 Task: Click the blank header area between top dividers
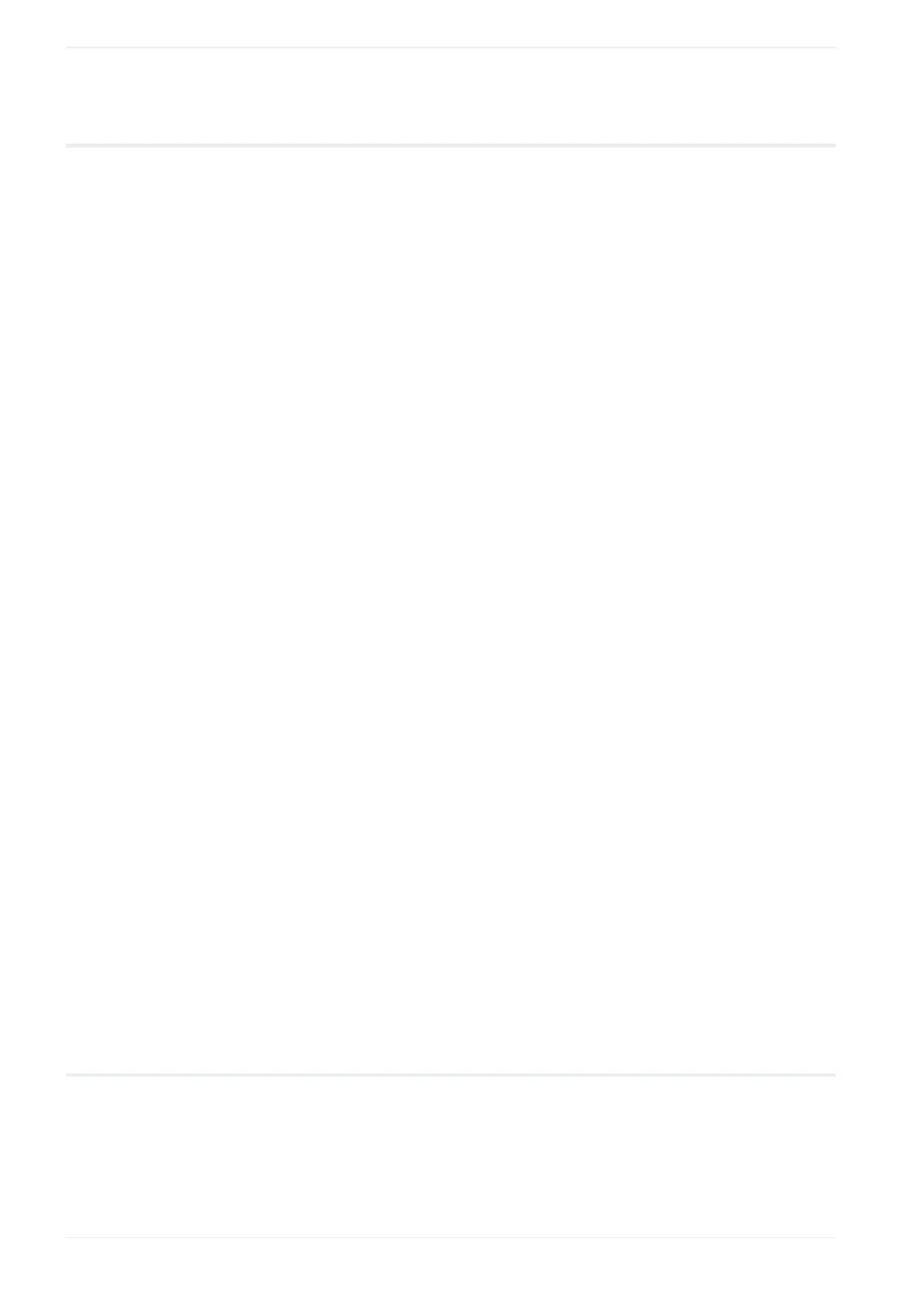click(450, 96)
